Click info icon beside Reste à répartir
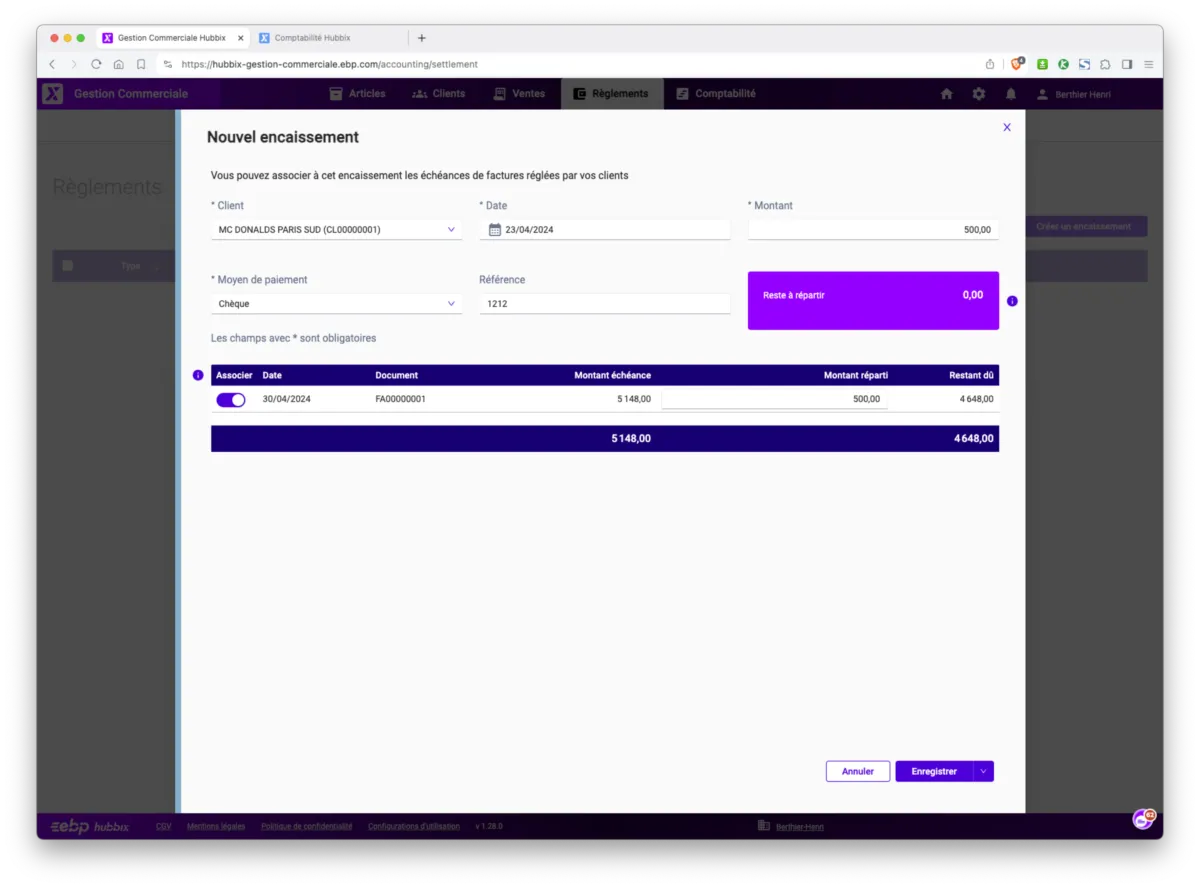The image size is (1200, 888). point(1012,301)
